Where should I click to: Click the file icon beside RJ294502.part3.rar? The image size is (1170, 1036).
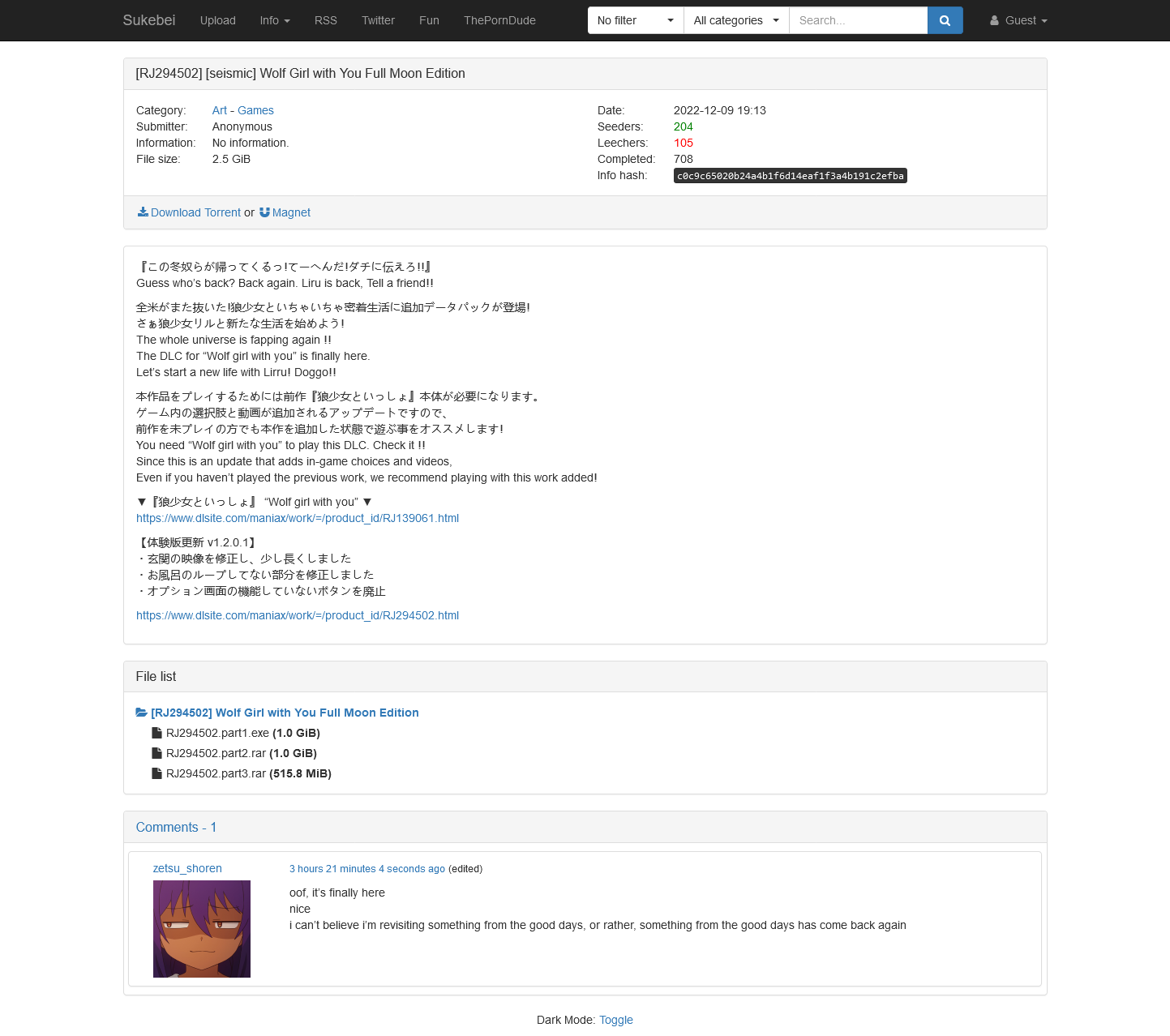tap(157, 773)
